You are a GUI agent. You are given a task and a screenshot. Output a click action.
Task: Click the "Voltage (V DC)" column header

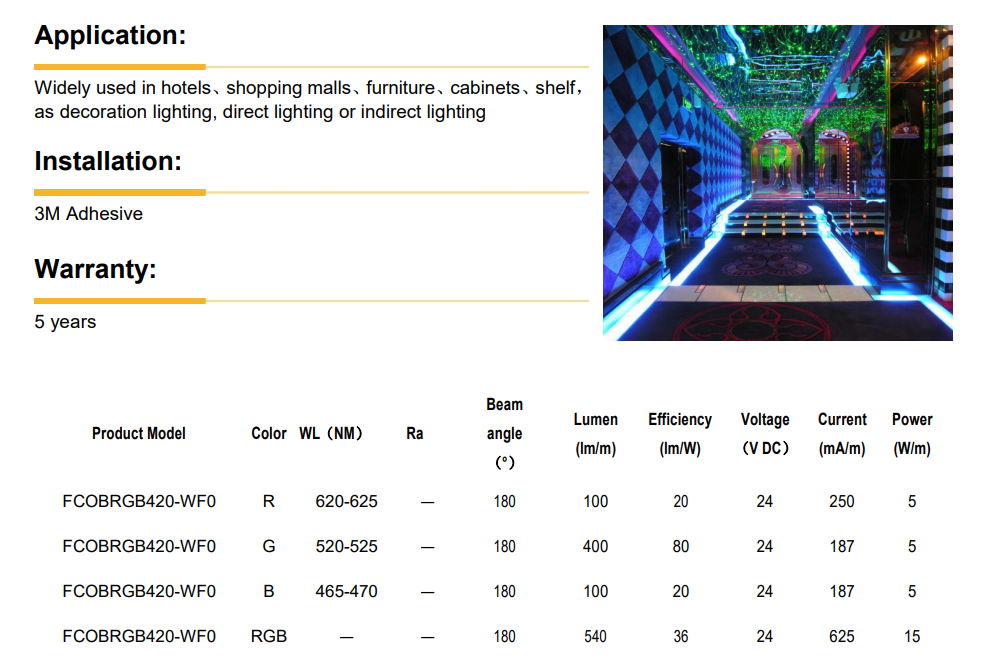tap(765, 434)
